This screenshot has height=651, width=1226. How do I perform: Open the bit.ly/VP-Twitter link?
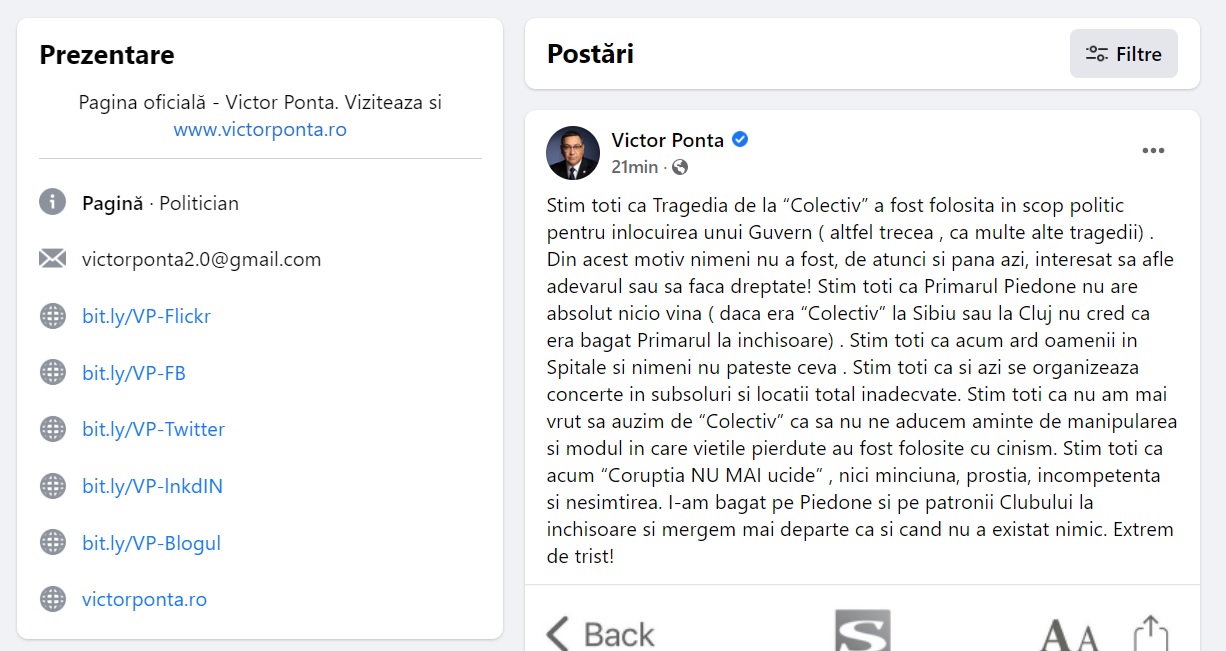tap(153, 429)
